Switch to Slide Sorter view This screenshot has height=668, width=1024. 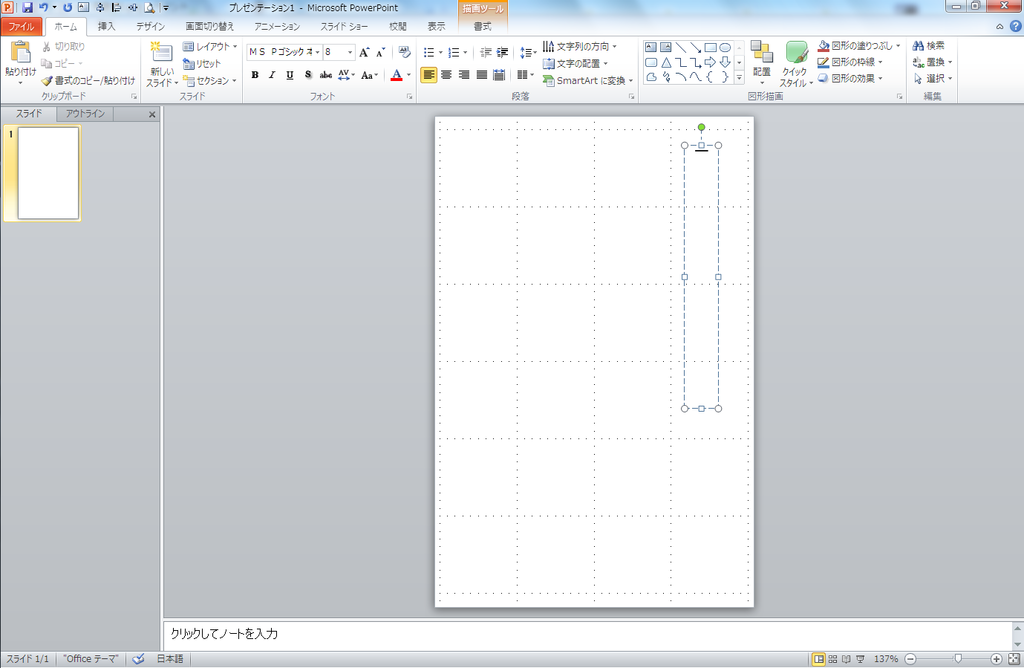pos(833,659)
